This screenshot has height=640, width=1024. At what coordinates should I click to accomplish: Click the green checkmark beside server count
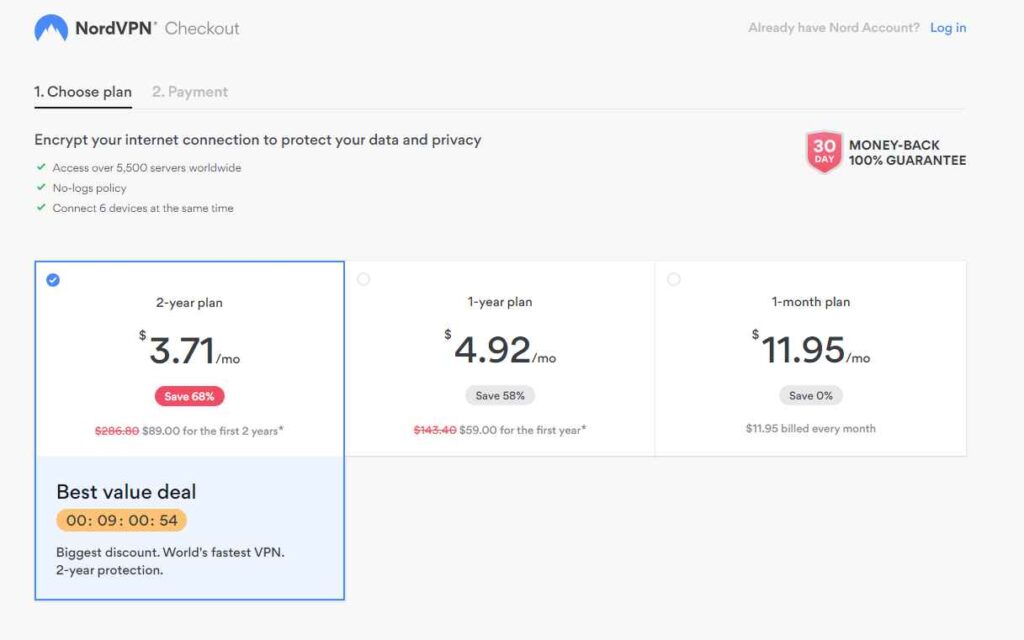(41, 168)
